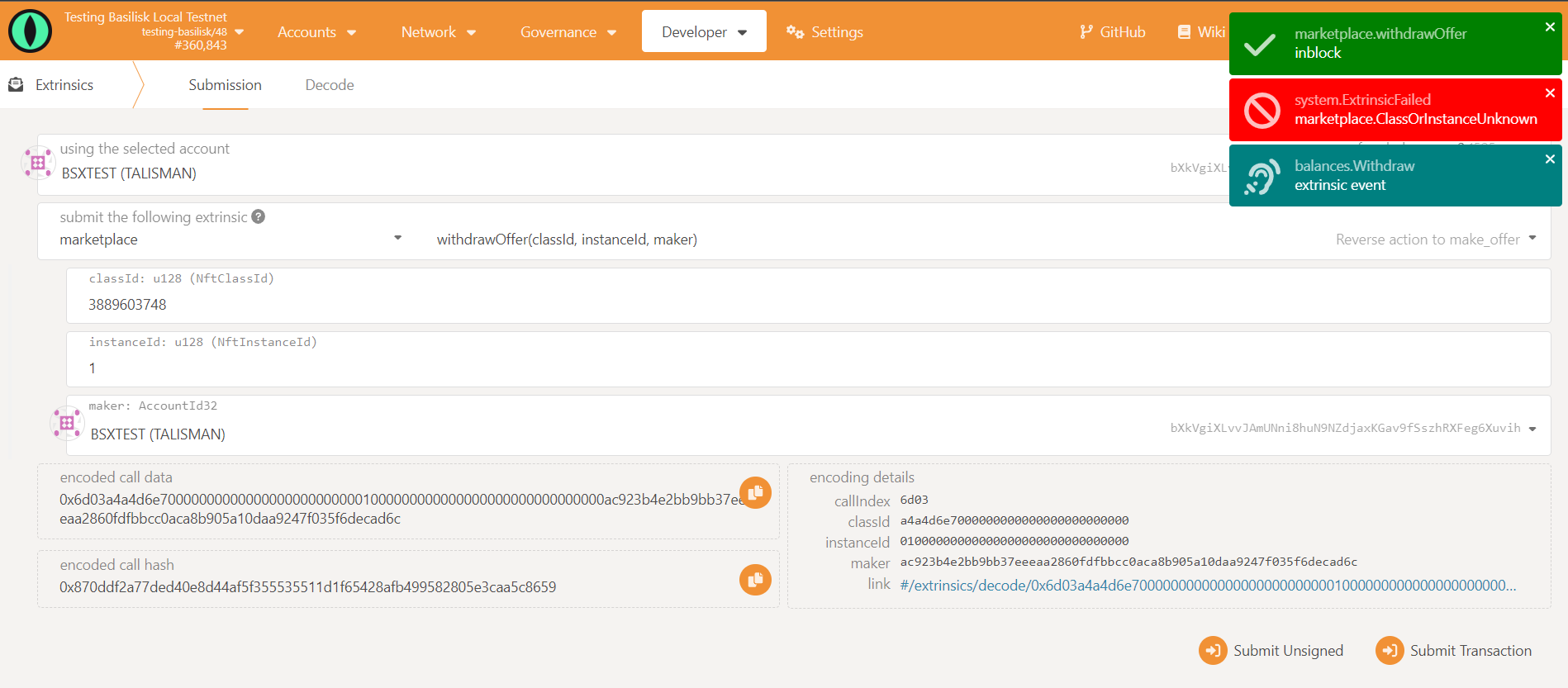Open the Wiki link
Image resolution: width=1568 pixels, height=688 pixels.
(x=1200, y=32)
